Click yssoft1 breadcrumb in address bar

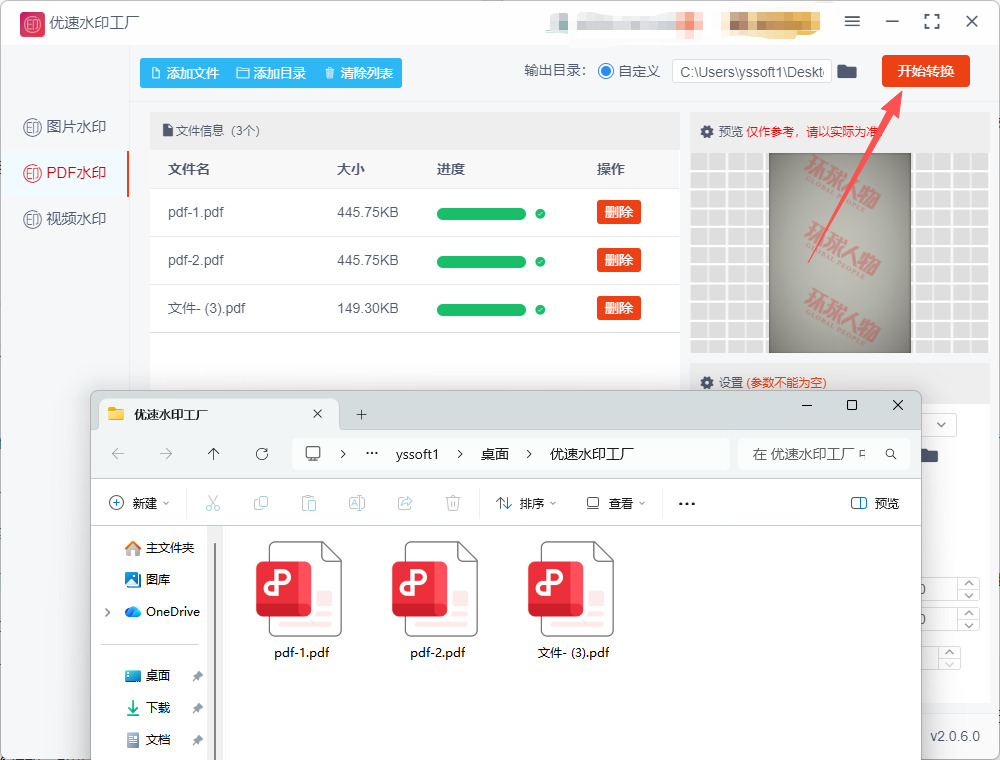[x=417, y=454]
